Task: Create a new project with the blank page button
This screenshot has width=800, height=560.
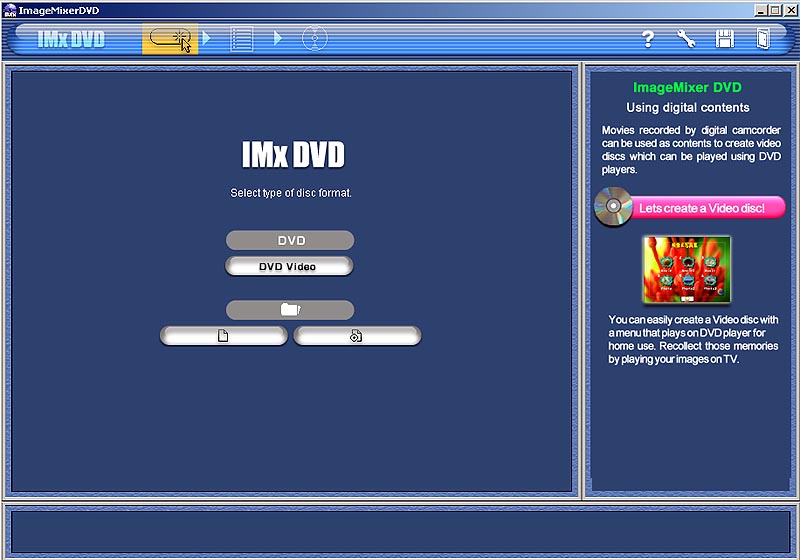Action: (223, 336)
